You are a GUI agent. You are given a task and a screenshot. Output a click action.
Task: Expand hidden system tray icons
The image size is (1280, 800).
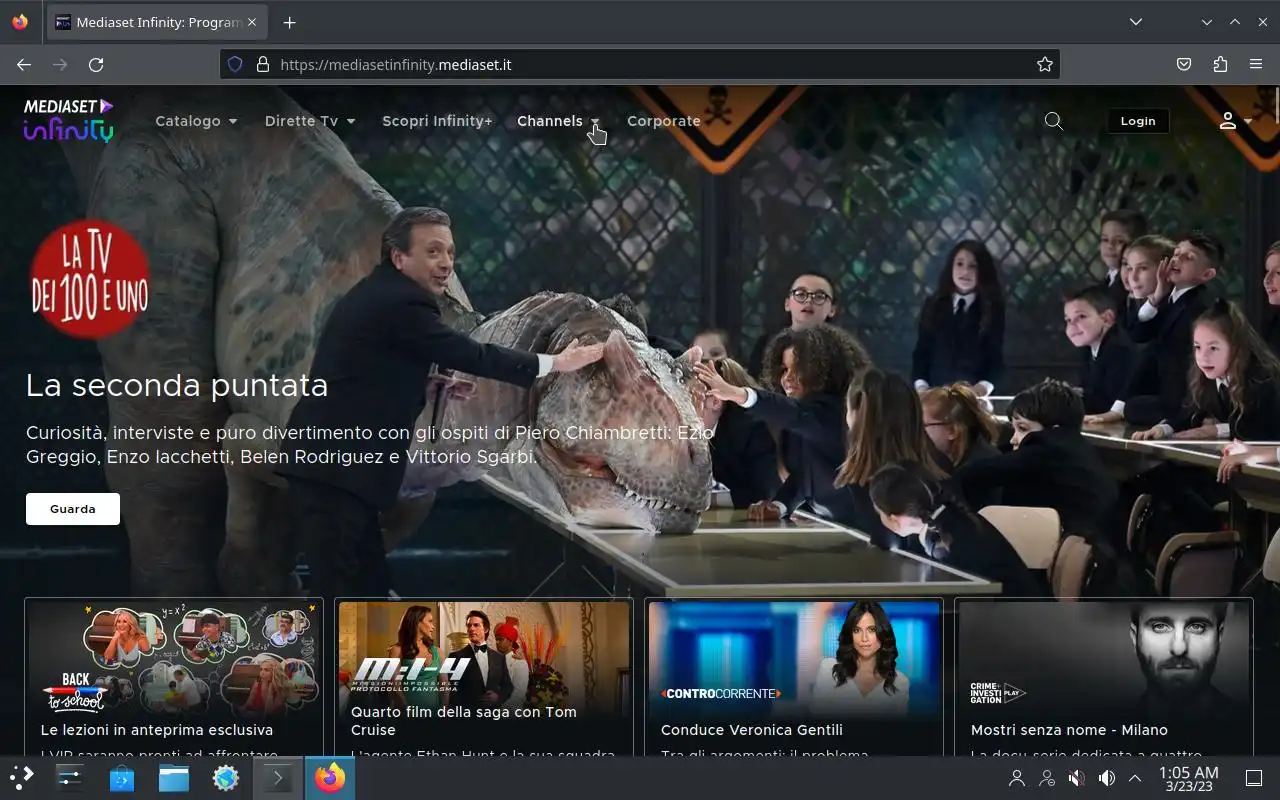[1135, 778]
